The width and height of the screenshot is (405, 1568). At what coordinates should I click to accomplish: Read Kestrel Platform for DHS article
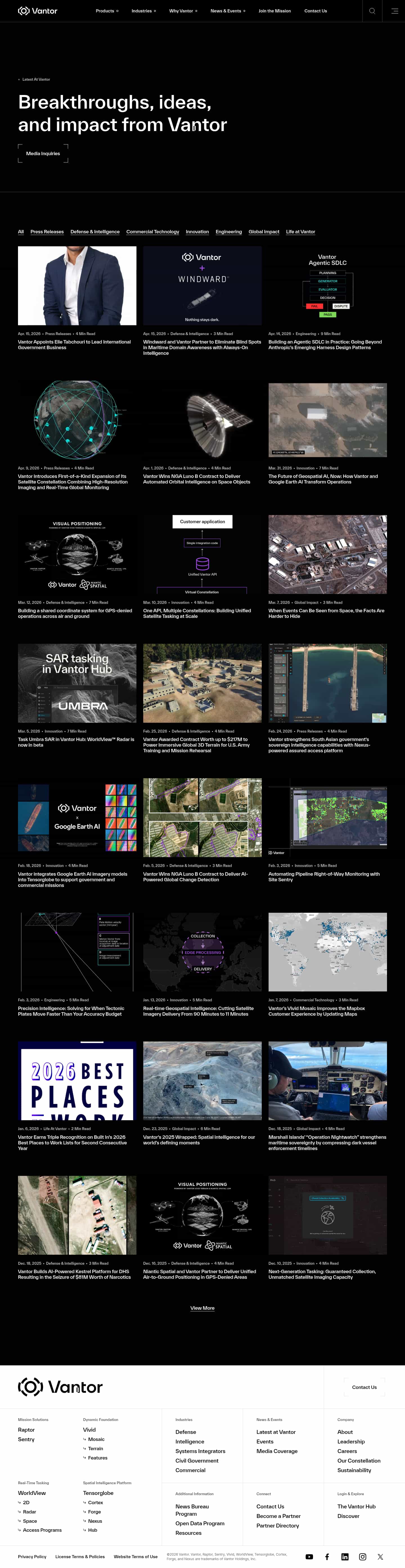[x=74, y=1274]
